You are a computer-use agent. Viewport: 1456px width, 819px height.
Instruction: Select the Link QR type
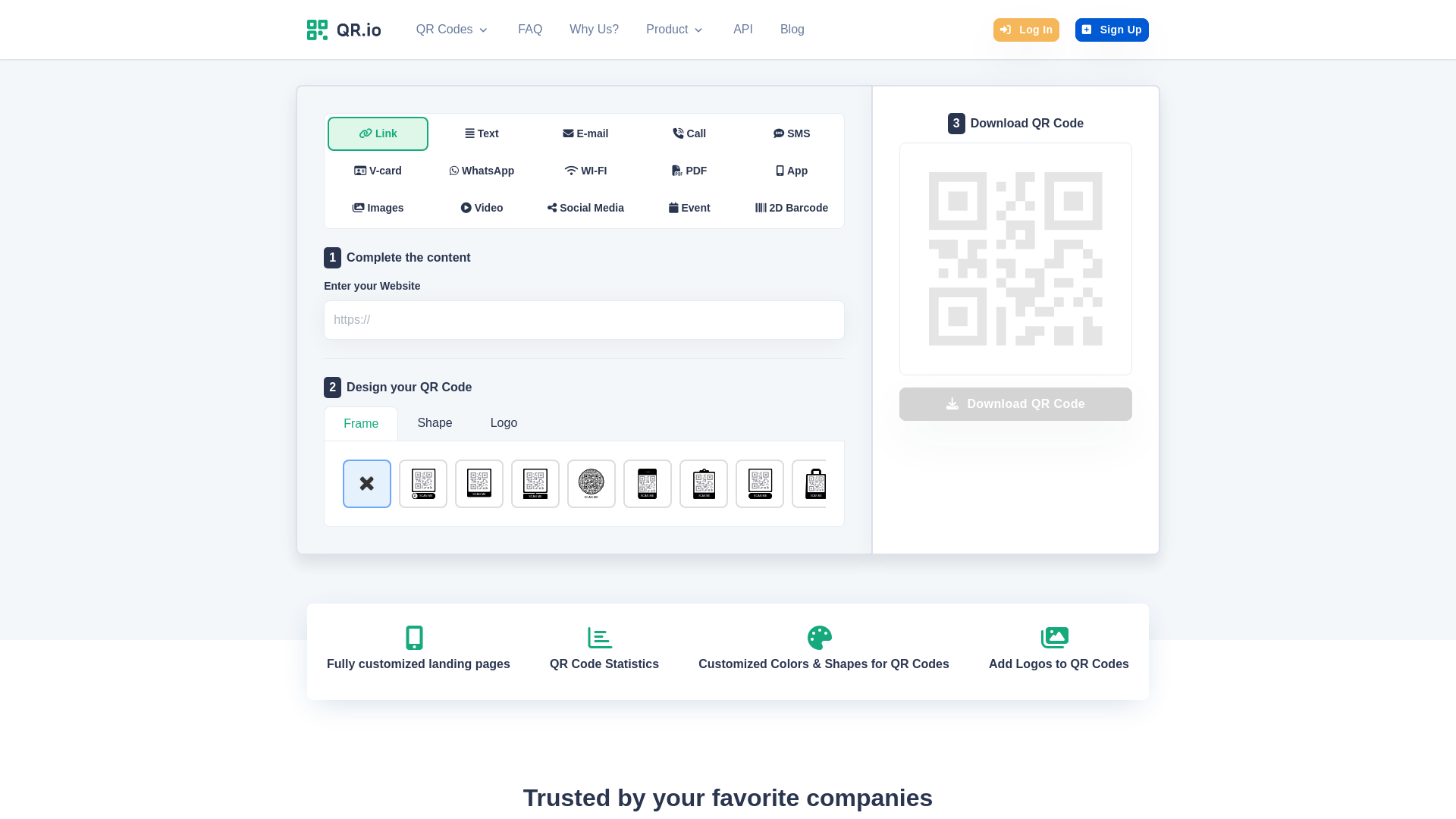(378, 133)
